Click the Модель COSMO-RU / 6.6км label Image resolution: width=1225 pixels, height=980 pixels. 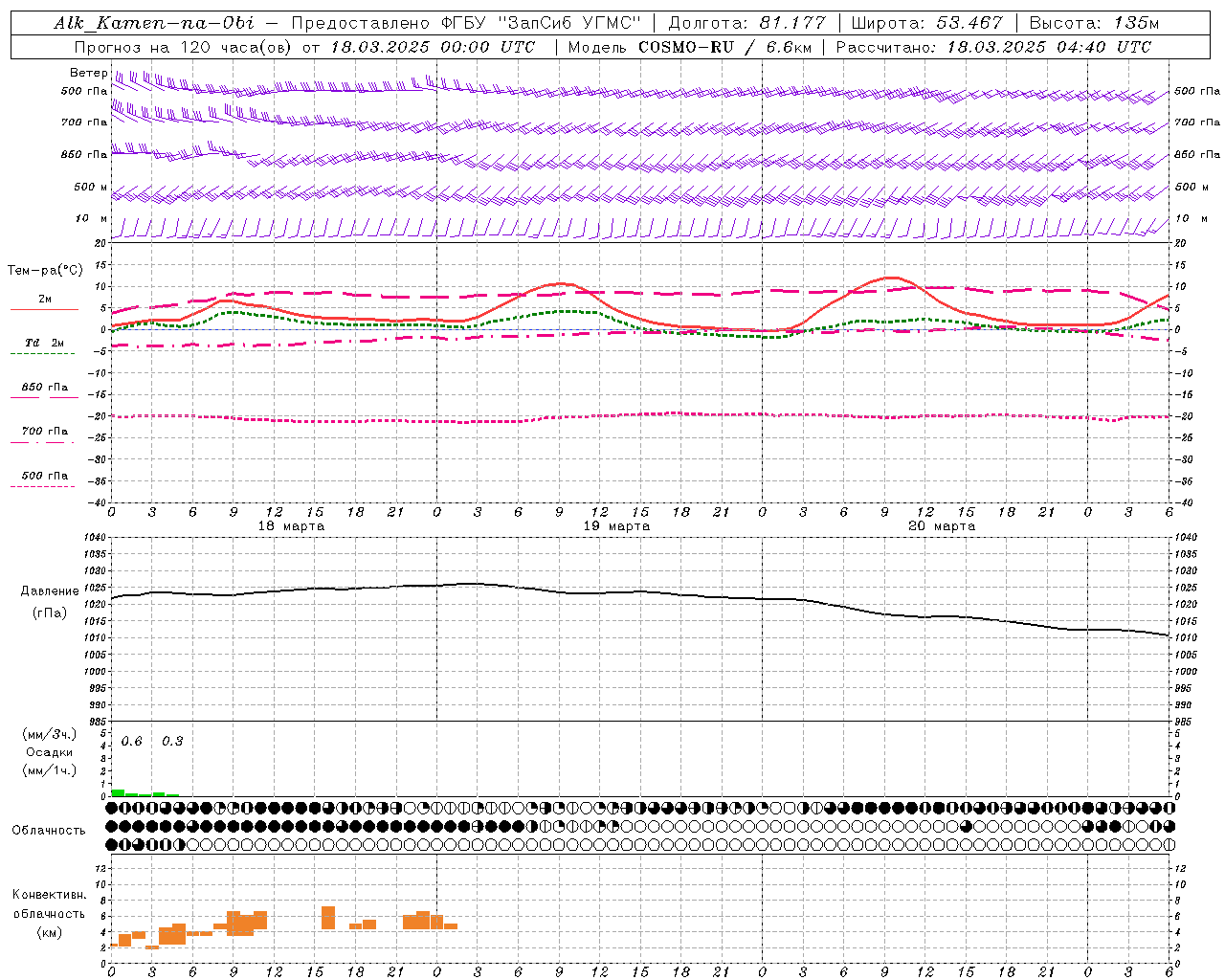(689, 47)
